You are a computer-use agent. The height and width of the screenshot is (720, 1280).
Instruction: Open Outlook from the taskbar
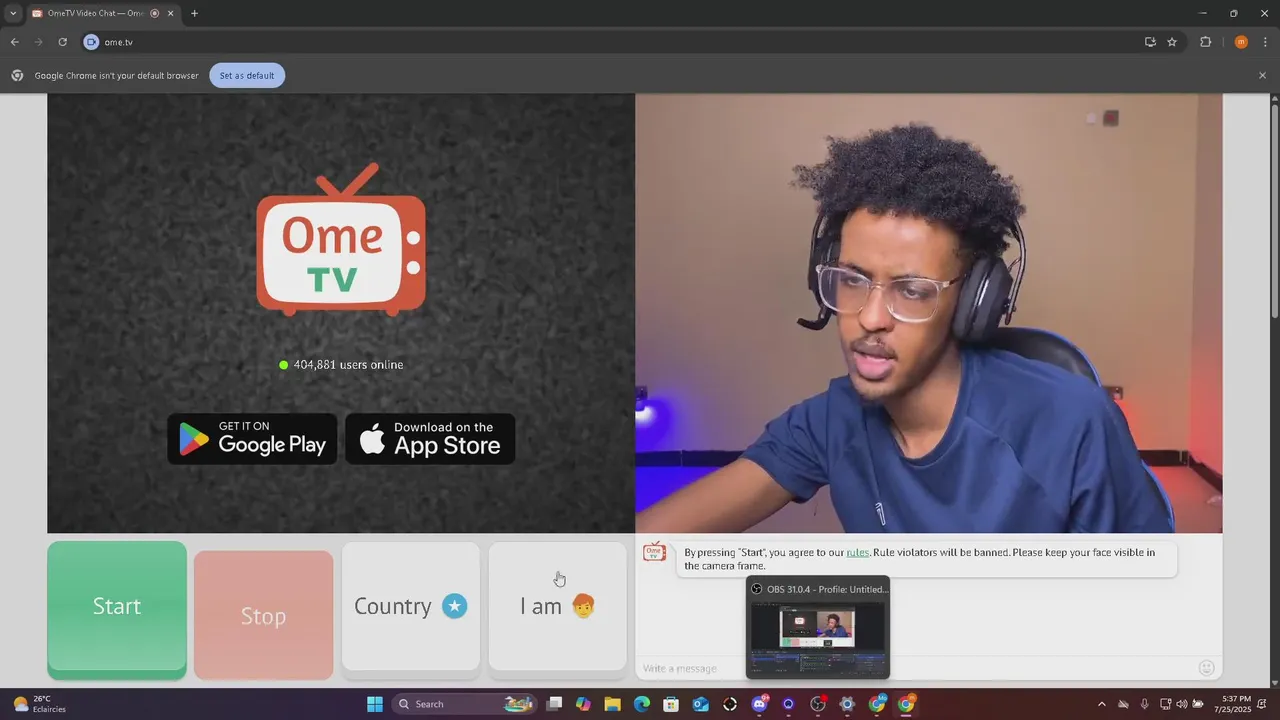[701, 704]
